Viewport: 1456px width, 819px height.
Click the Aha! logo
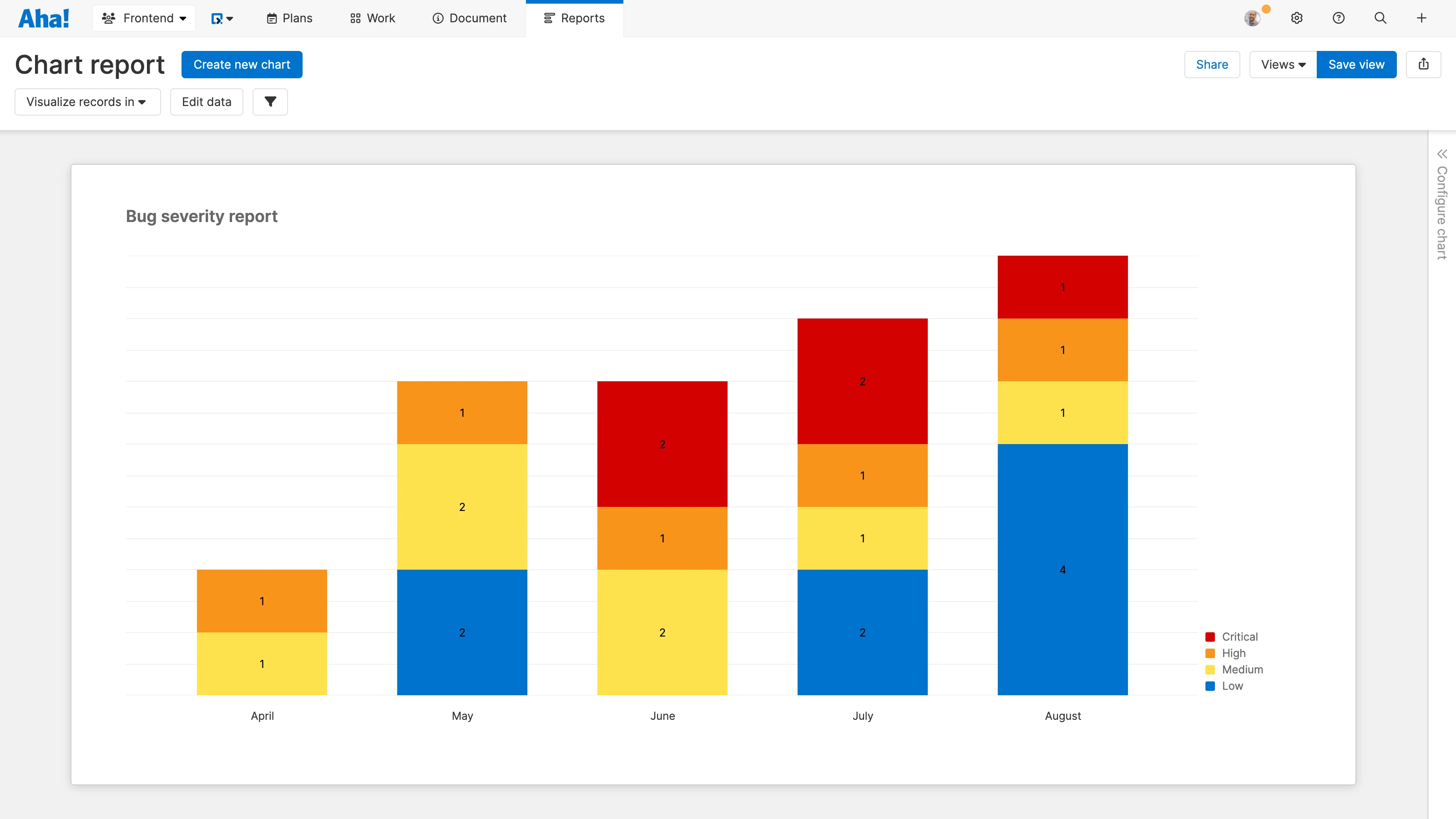[44, 18]
